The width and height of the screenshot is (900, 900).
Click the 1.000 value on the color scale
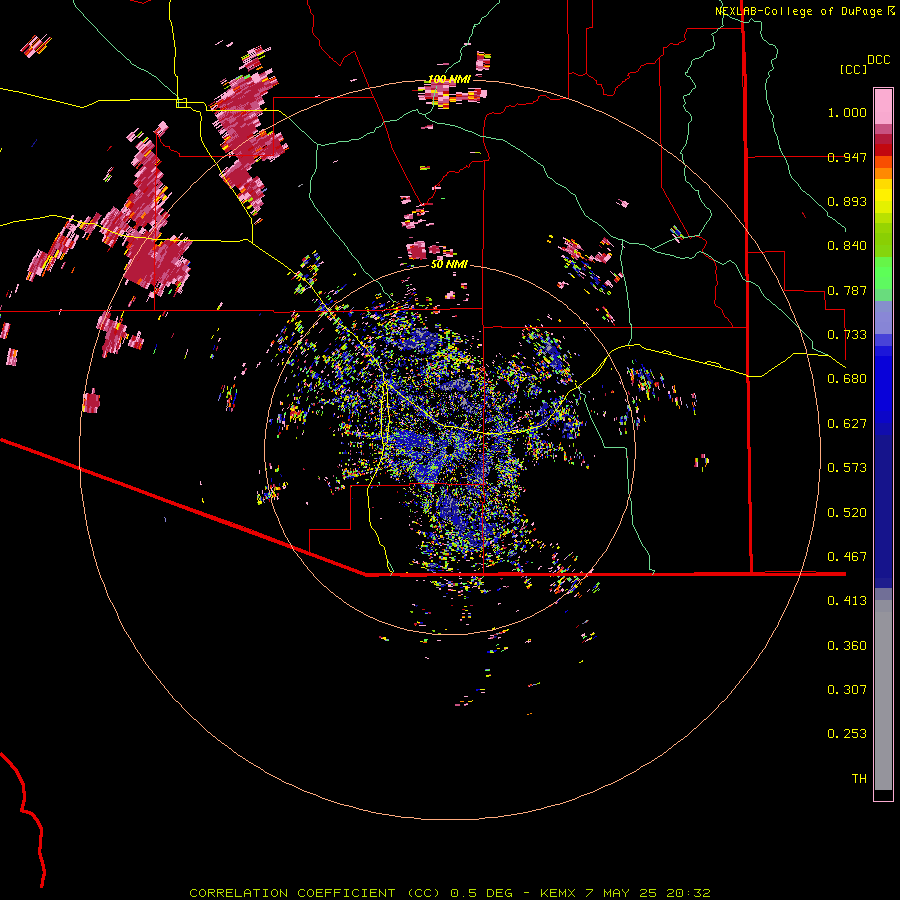click(847, 112)
